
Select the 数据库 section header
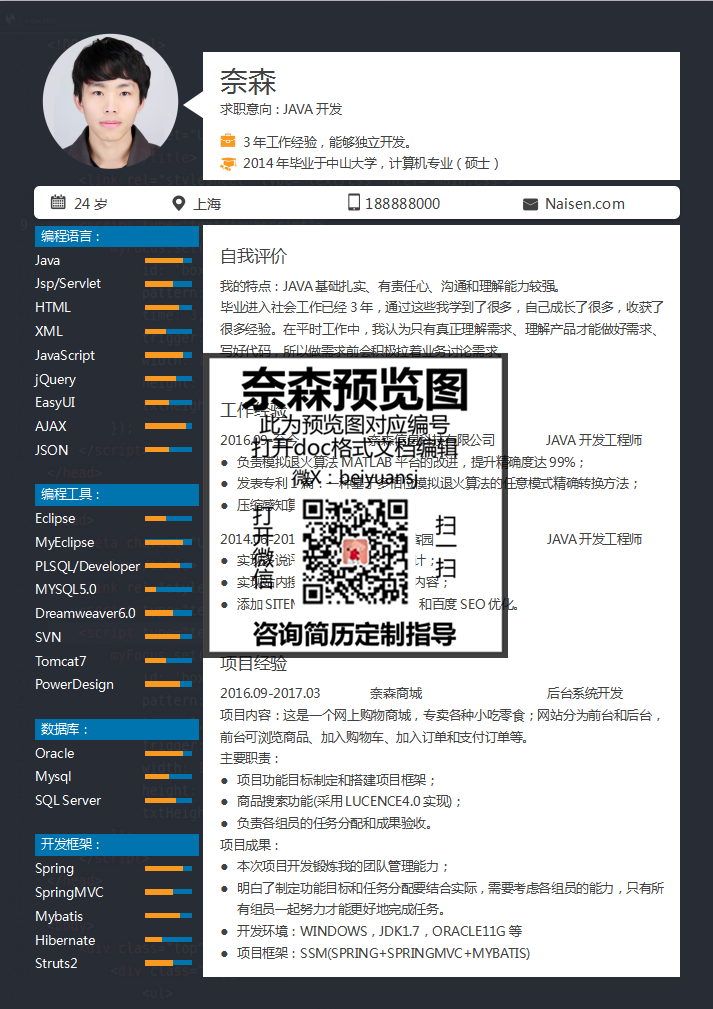[116, 729]
